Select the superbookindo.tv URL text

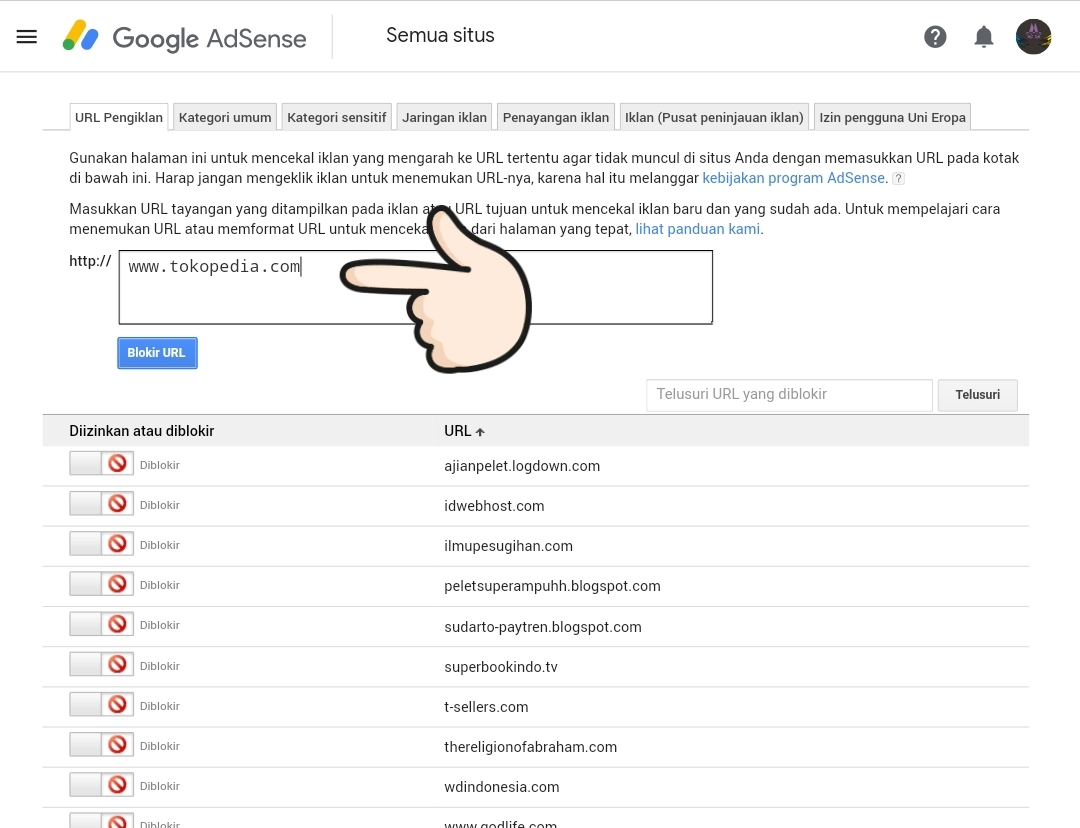click(501, 667)
